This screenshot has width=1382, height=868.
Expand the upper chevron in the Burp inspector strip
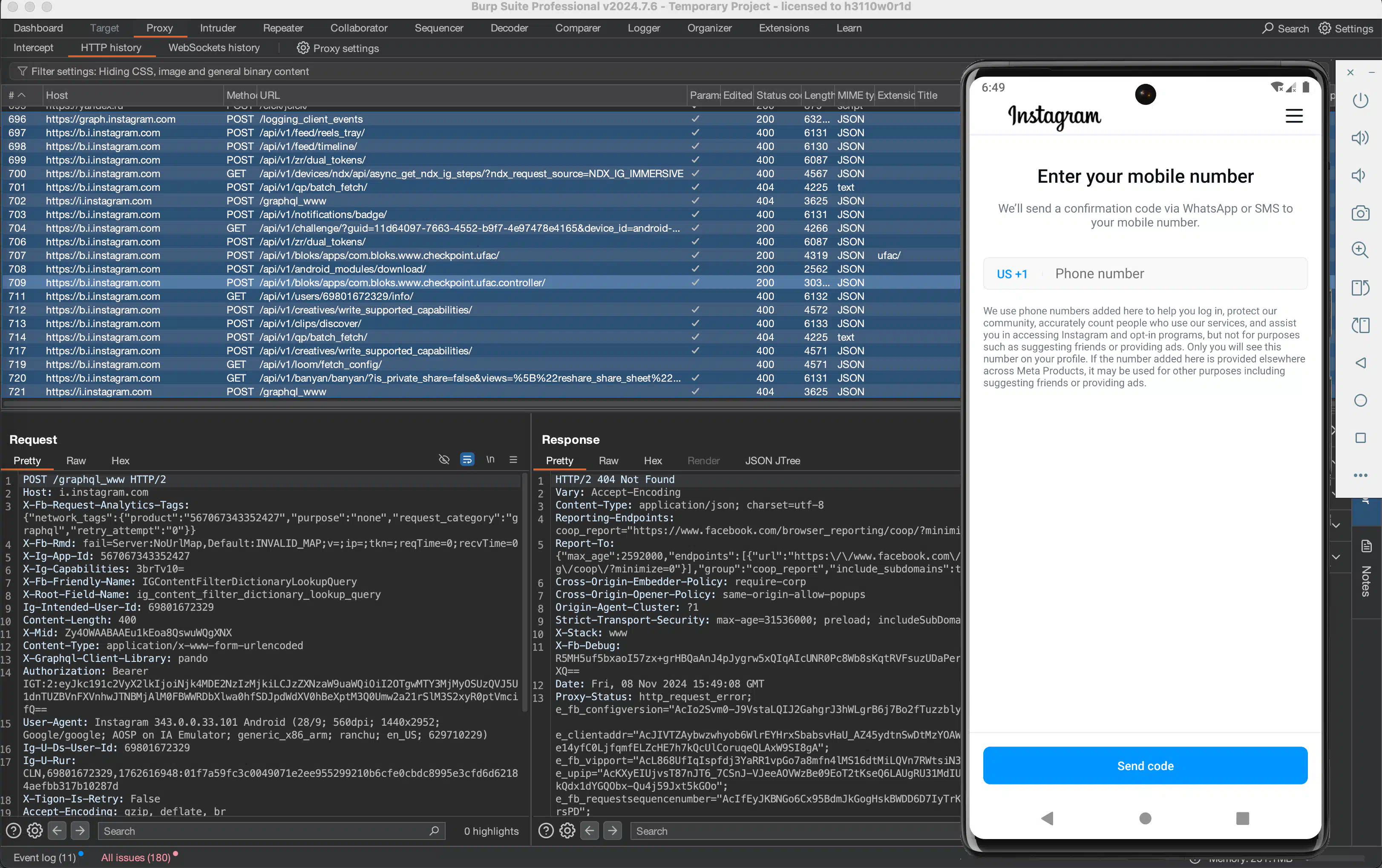[1336, 526]
